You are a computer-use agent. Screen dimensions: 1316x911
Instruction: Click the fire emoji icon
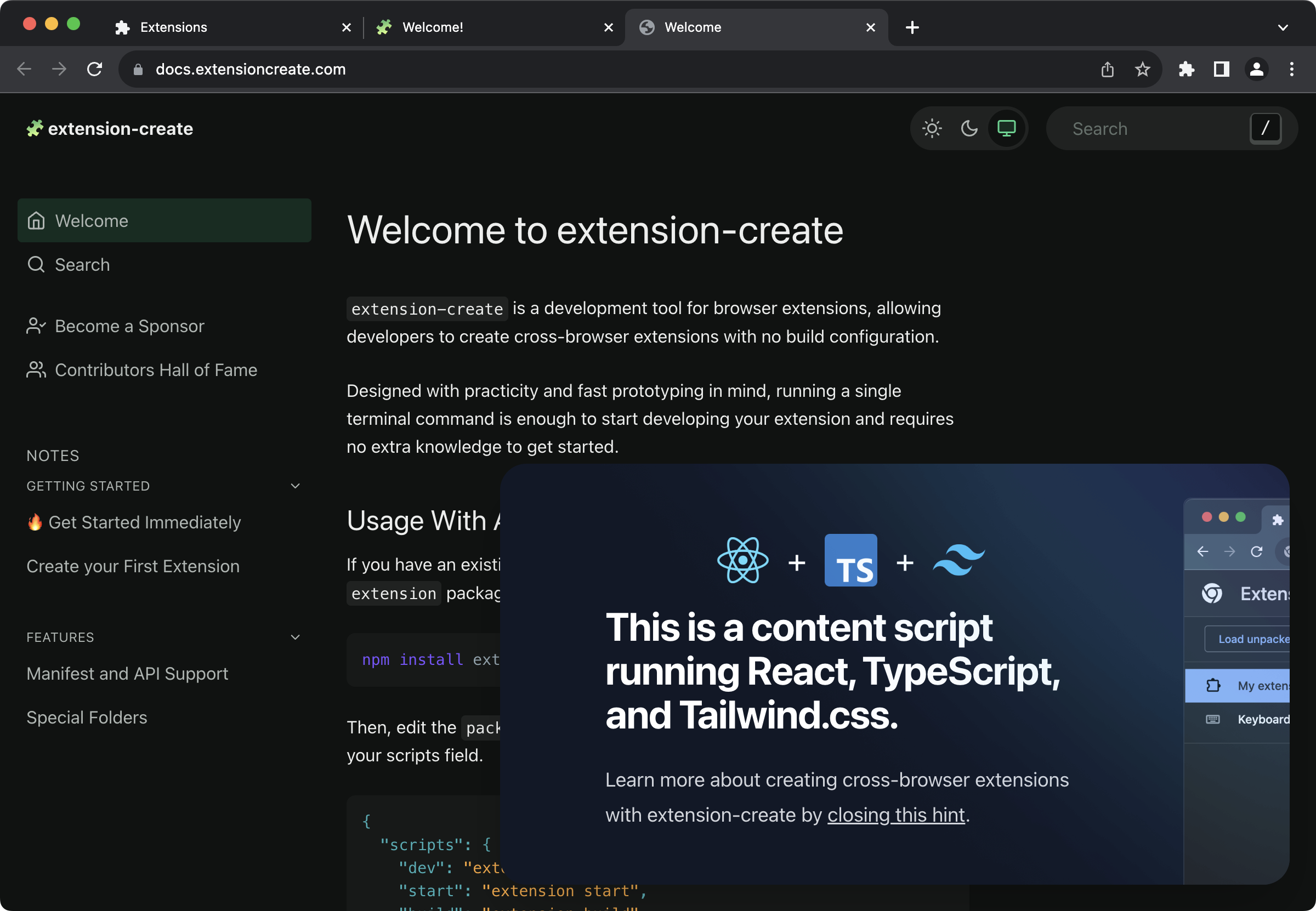(x=35, y=522)
